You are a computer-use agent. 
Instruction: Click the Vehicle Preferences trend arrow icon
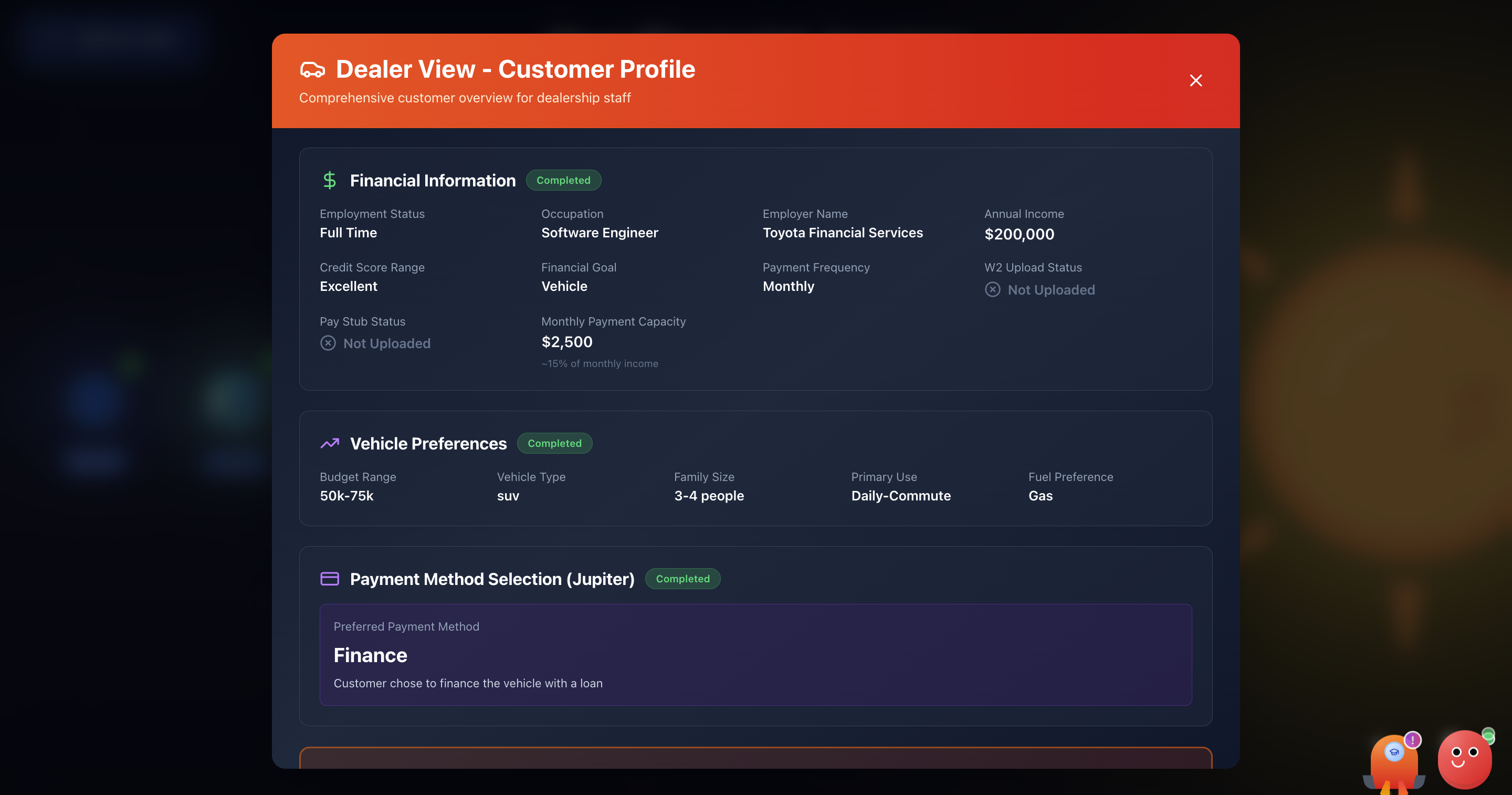click(x=329, y=443)
